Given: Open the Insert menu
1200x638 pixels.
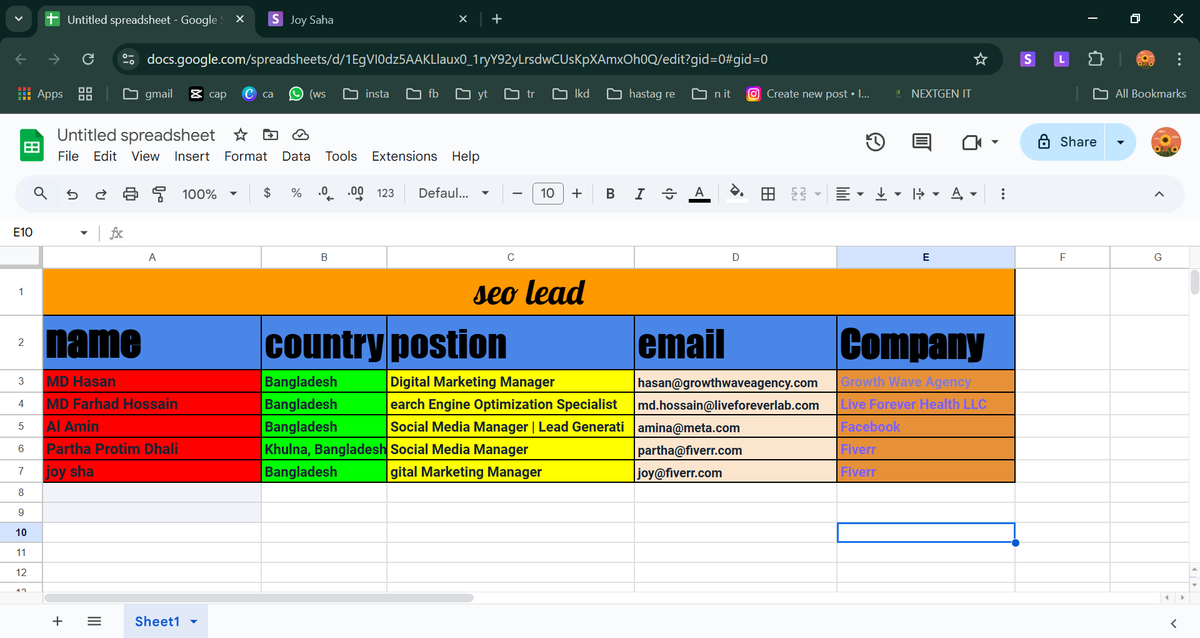Looking at the screenshot, I should pos(192,156).
